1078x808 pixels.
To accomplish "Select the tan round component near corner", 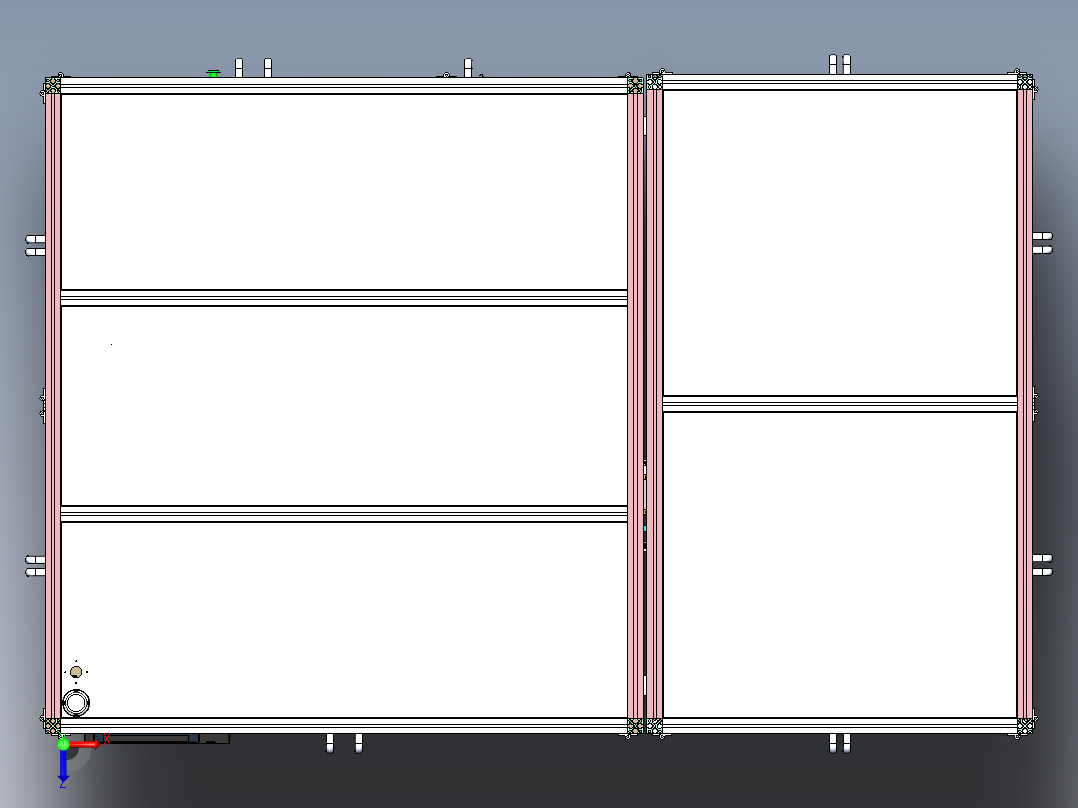I will click(76, 672).
